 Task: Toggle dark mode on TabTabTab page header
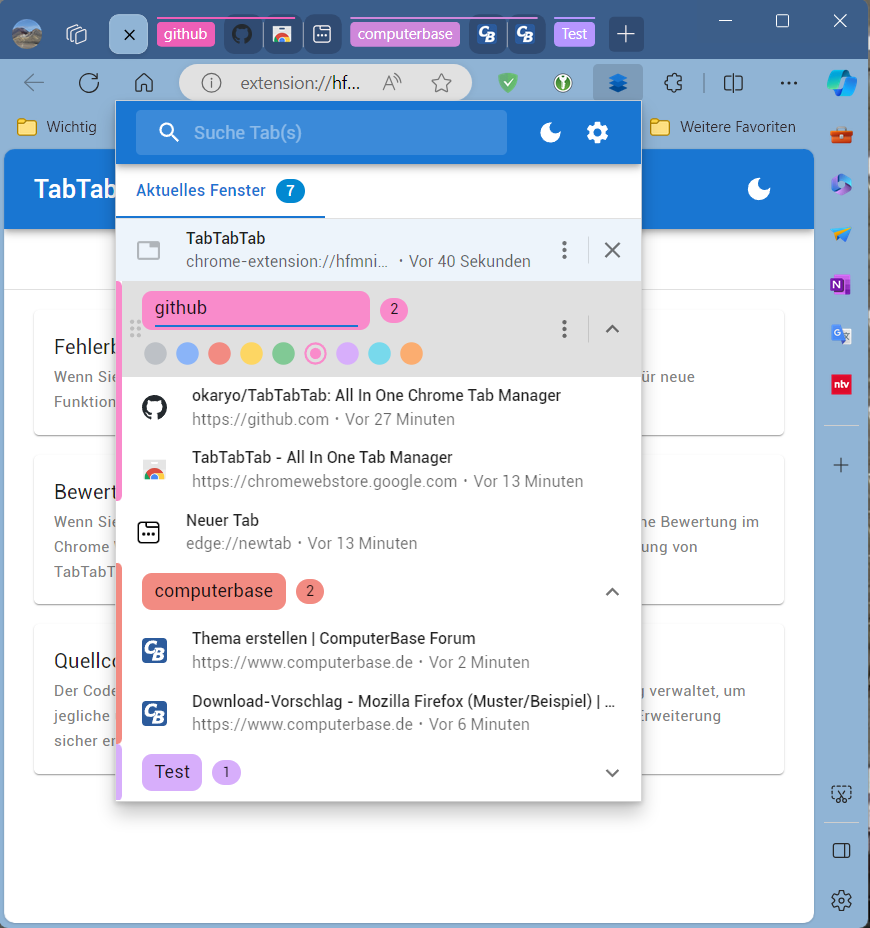point(759,189)
